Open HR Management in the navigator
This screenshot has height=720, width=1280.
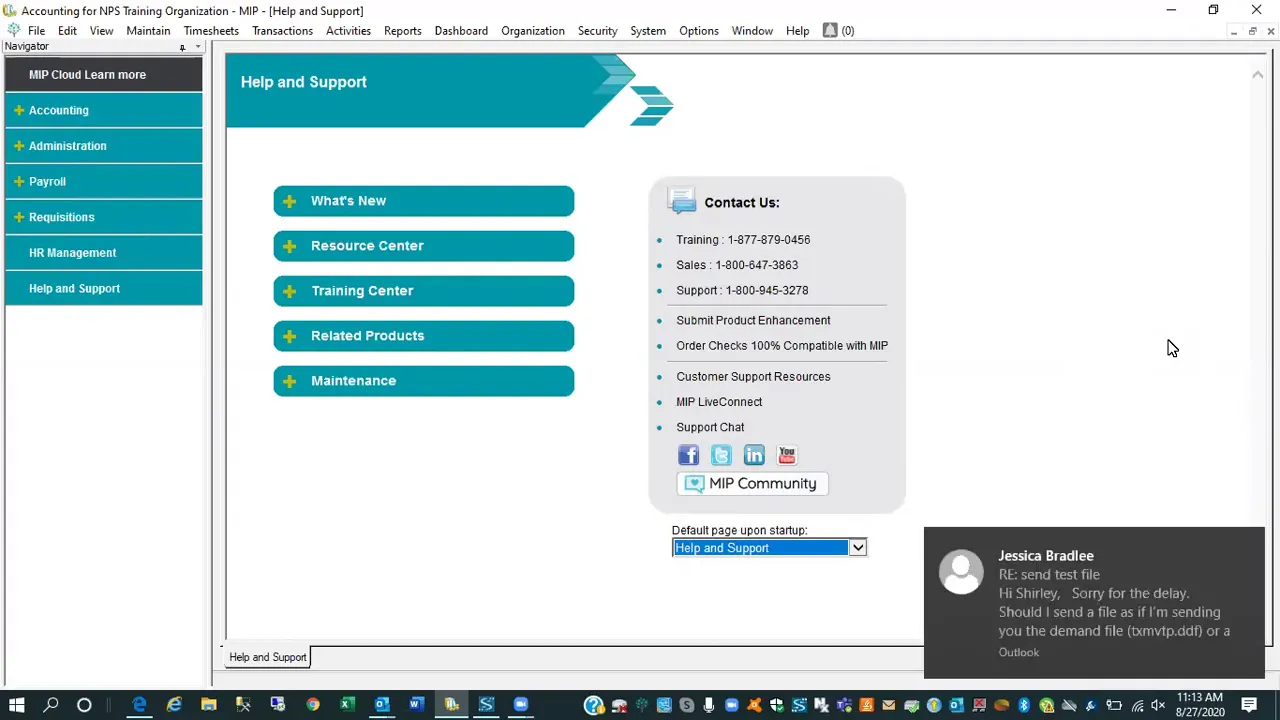[x=104, y=253]
